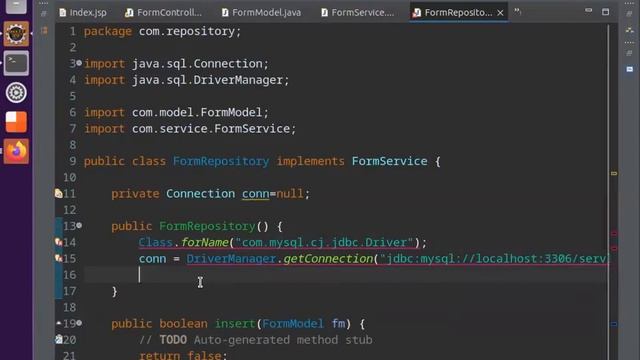
Task: Jump to the lower red error overview mark
Action: pos(614,248)
